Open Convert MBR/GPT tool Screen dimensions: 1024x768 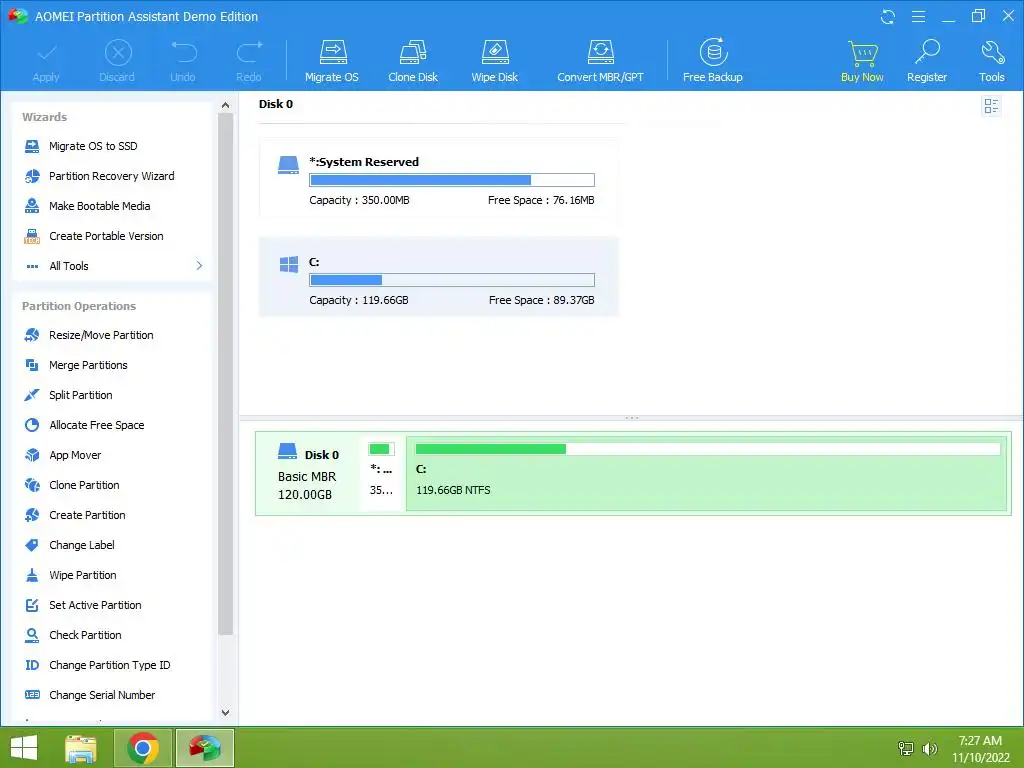click(600, 61)
